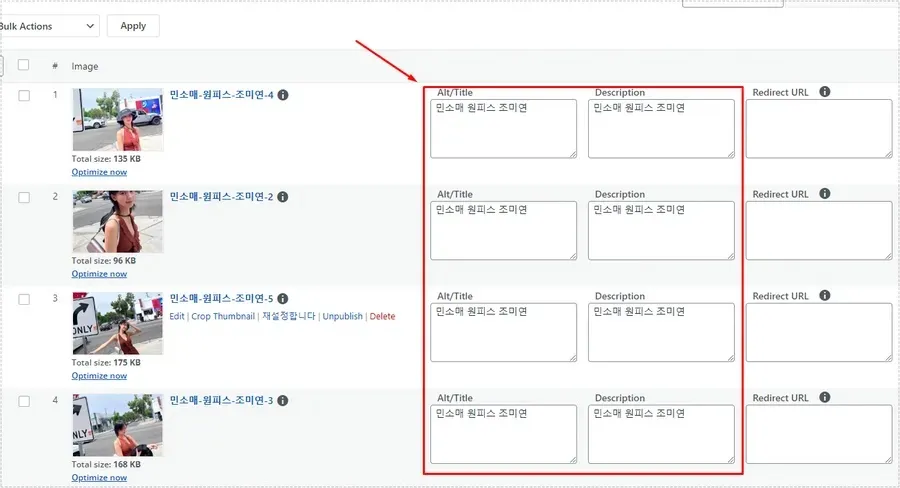Check the box for image row 3
This screenshot has width=900, height=488.
[x=24, y=299]
